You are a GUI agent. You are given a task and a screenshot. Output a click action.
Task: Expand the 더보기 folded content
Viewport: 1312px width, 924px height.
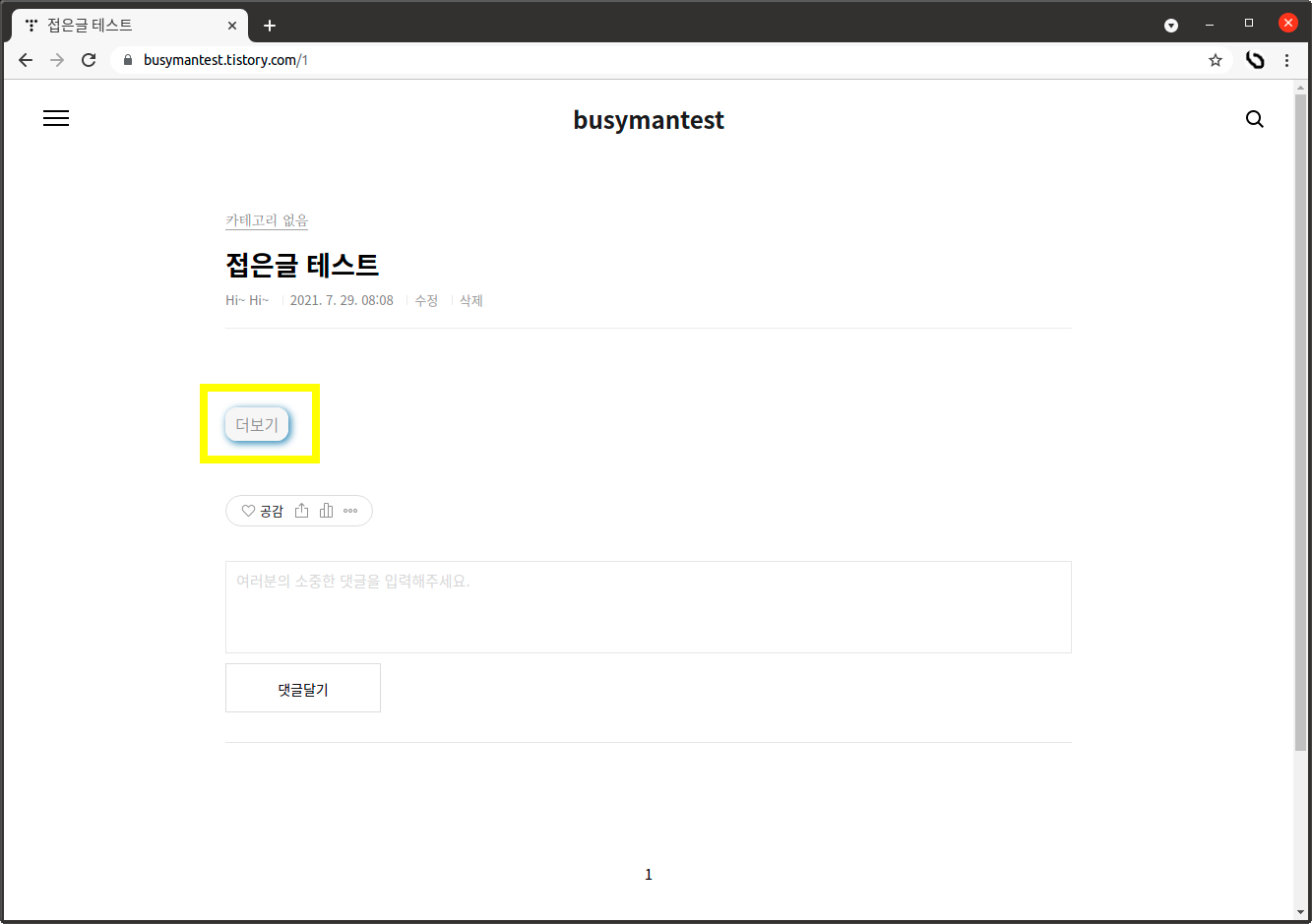257,424
